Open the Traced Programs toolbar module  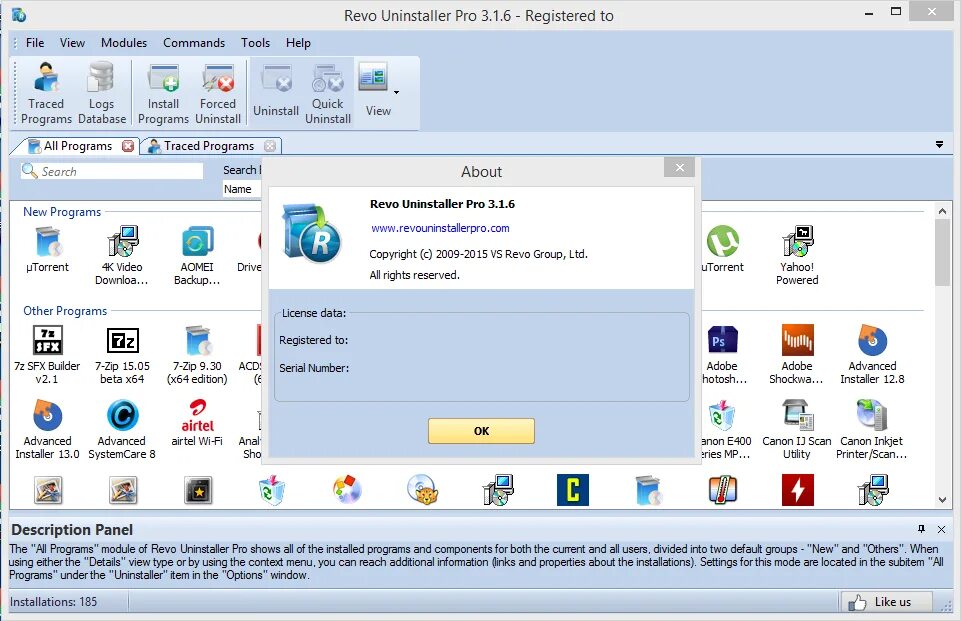coord(46,92)
